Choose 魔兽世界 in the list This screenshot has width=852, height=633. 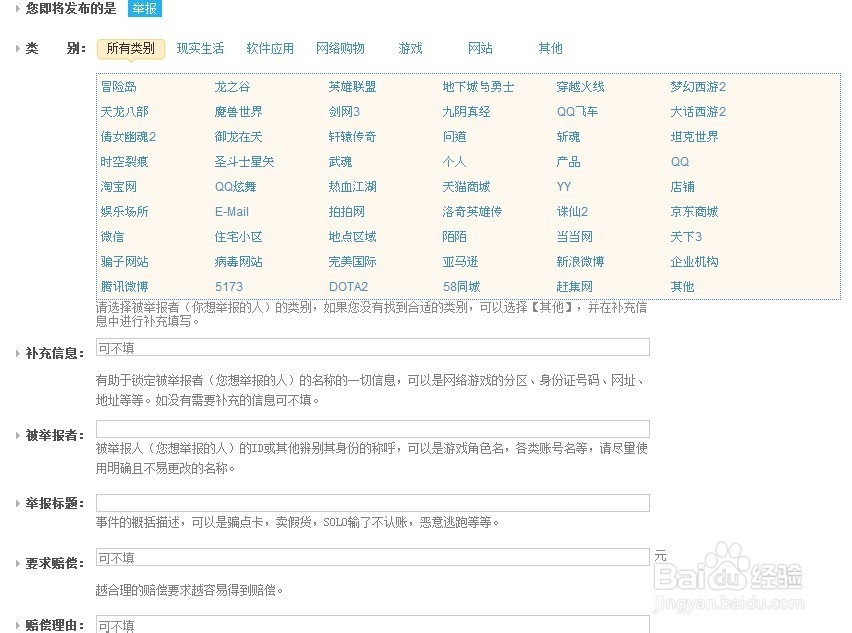click(239, 112)
